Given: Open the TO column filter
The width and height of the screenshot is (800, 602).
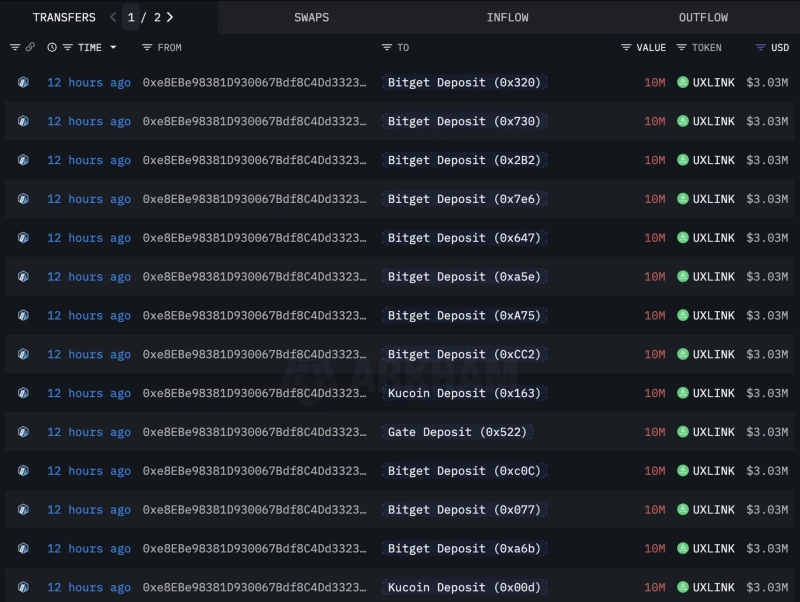Looking at the screenshot, I should pyautogui.click(x=387, y=47).
